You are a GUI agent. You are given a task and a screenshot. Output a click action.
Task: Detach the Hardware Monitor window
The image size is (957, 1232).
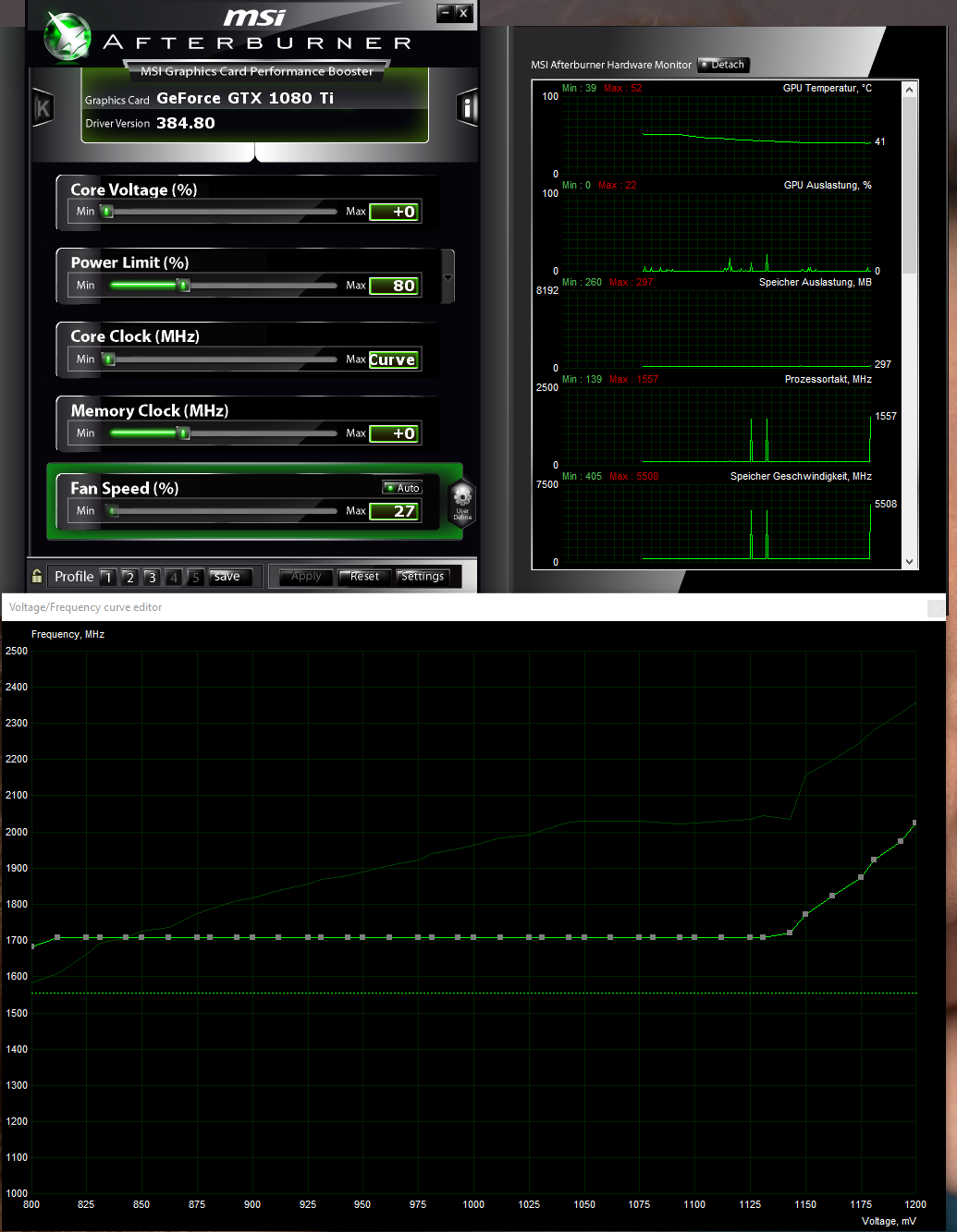723,65
